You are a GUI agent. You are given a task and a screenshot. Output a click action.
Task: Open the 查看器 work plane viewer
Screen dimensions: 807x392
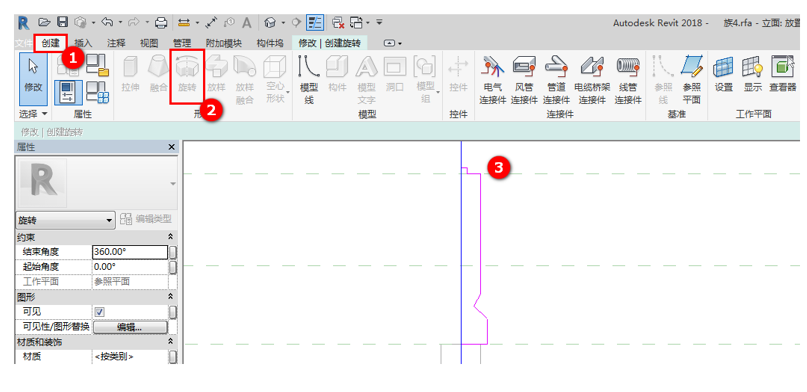782,75
